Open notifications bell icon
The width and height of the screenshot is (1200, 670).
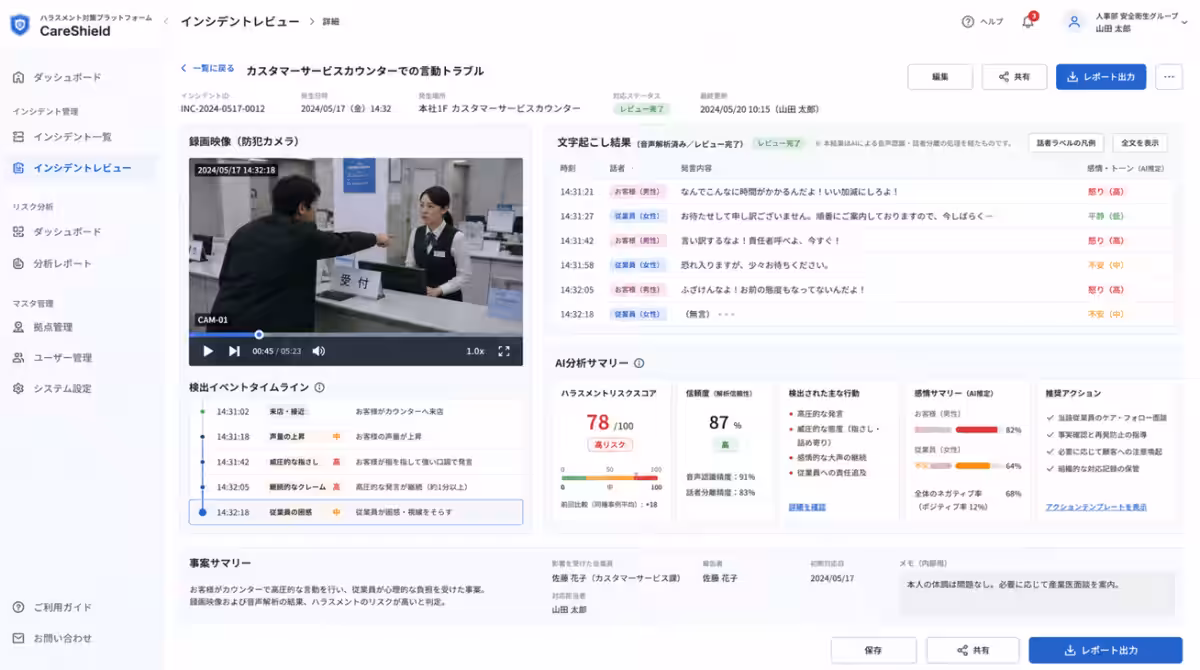1028,22
